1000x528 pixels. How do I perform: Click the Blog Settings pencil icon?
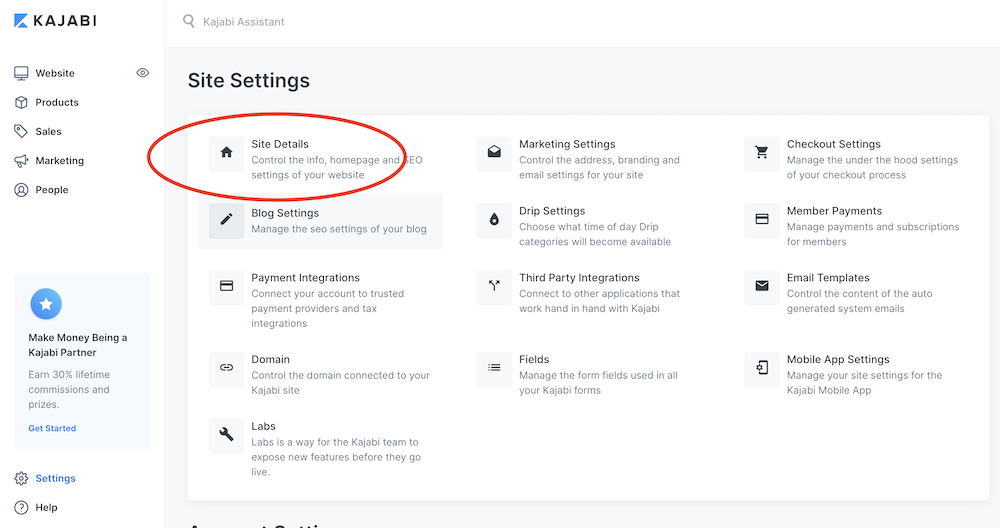click(226, 220)
